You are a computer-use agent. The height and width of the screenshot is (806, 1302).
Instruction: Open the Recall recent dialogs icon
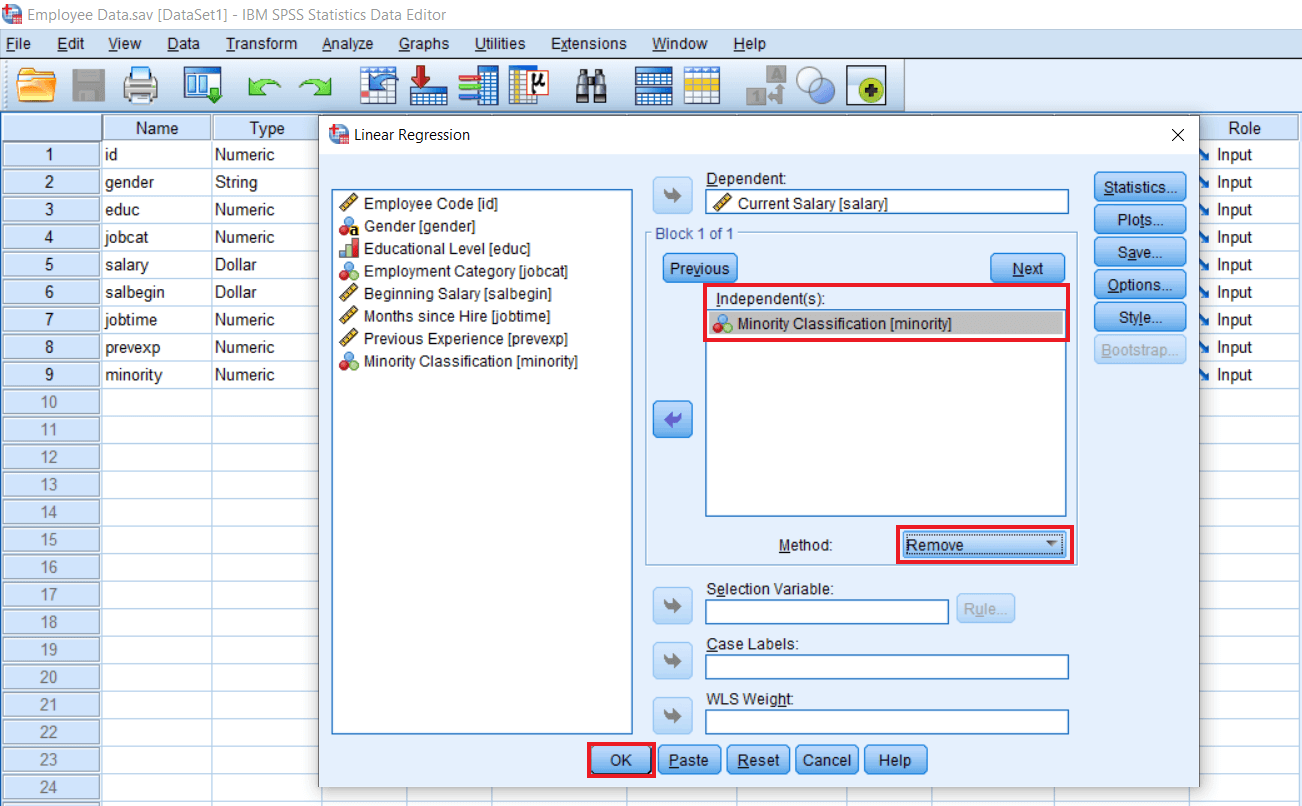click(203, 85)
